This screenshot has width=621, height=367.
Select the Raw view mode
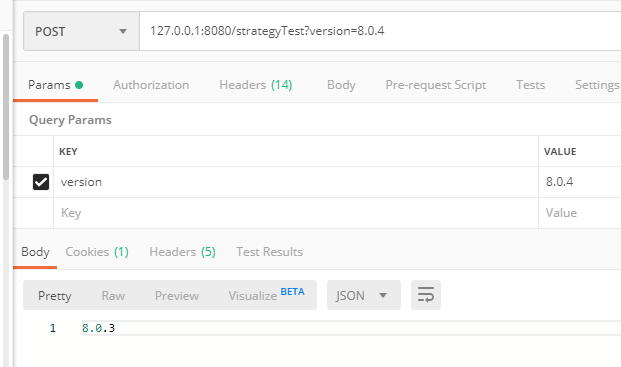click(113, 295)
